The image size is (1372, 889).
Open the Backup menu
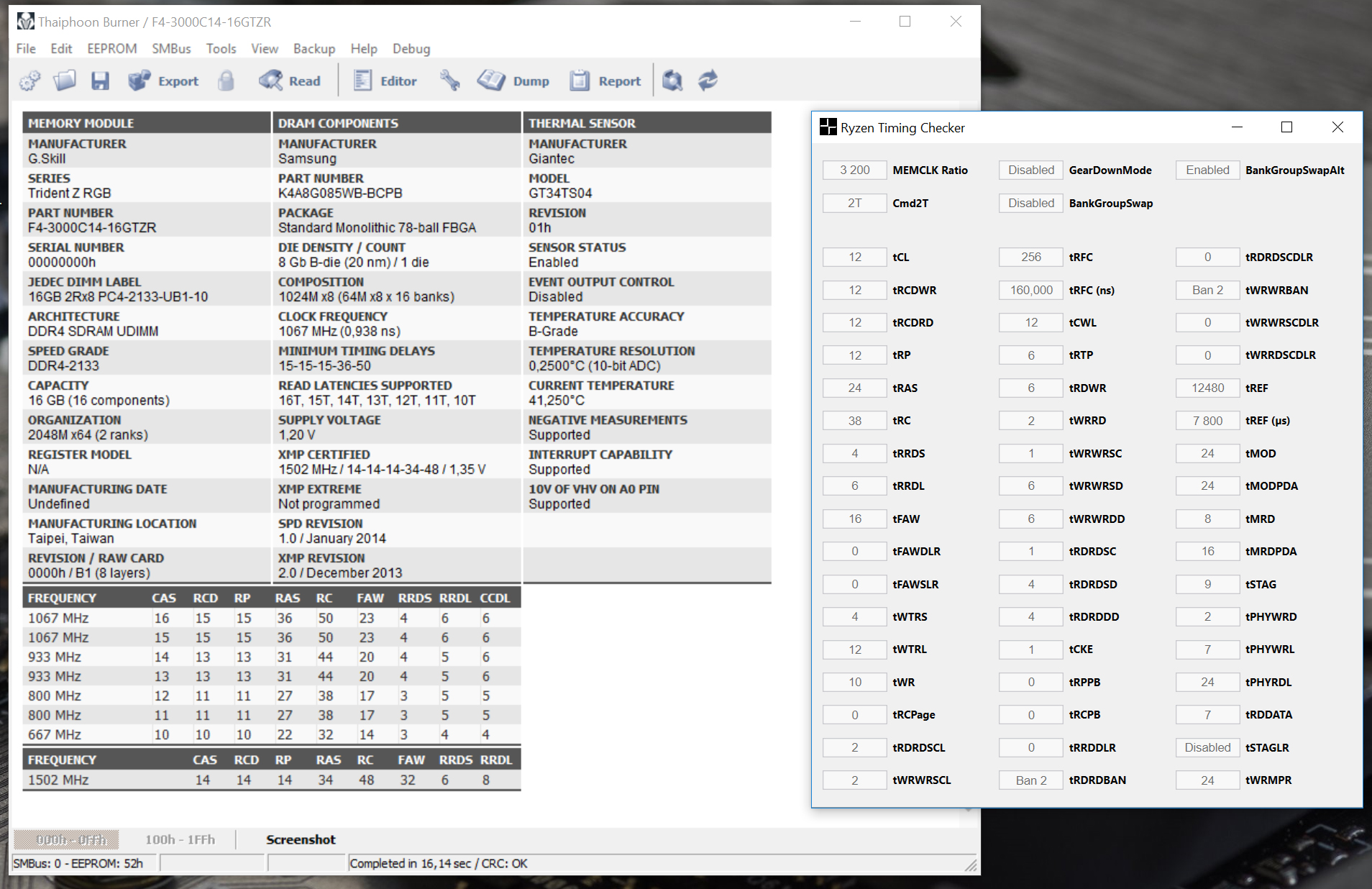[x=314, y=48]
